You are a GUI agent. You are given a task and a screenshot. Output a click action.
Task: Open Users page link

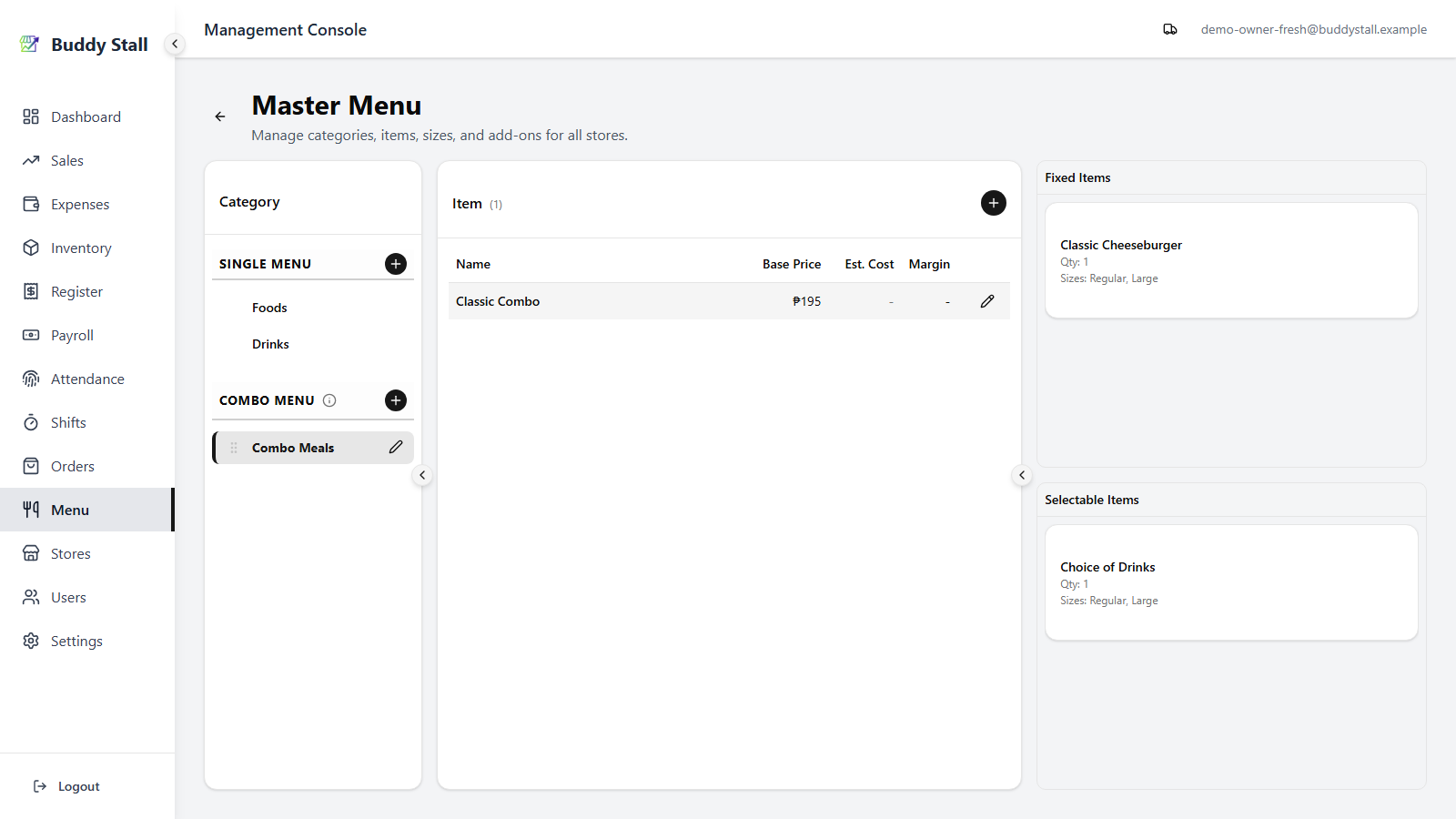pyautogui.click(x=86, y=597)
